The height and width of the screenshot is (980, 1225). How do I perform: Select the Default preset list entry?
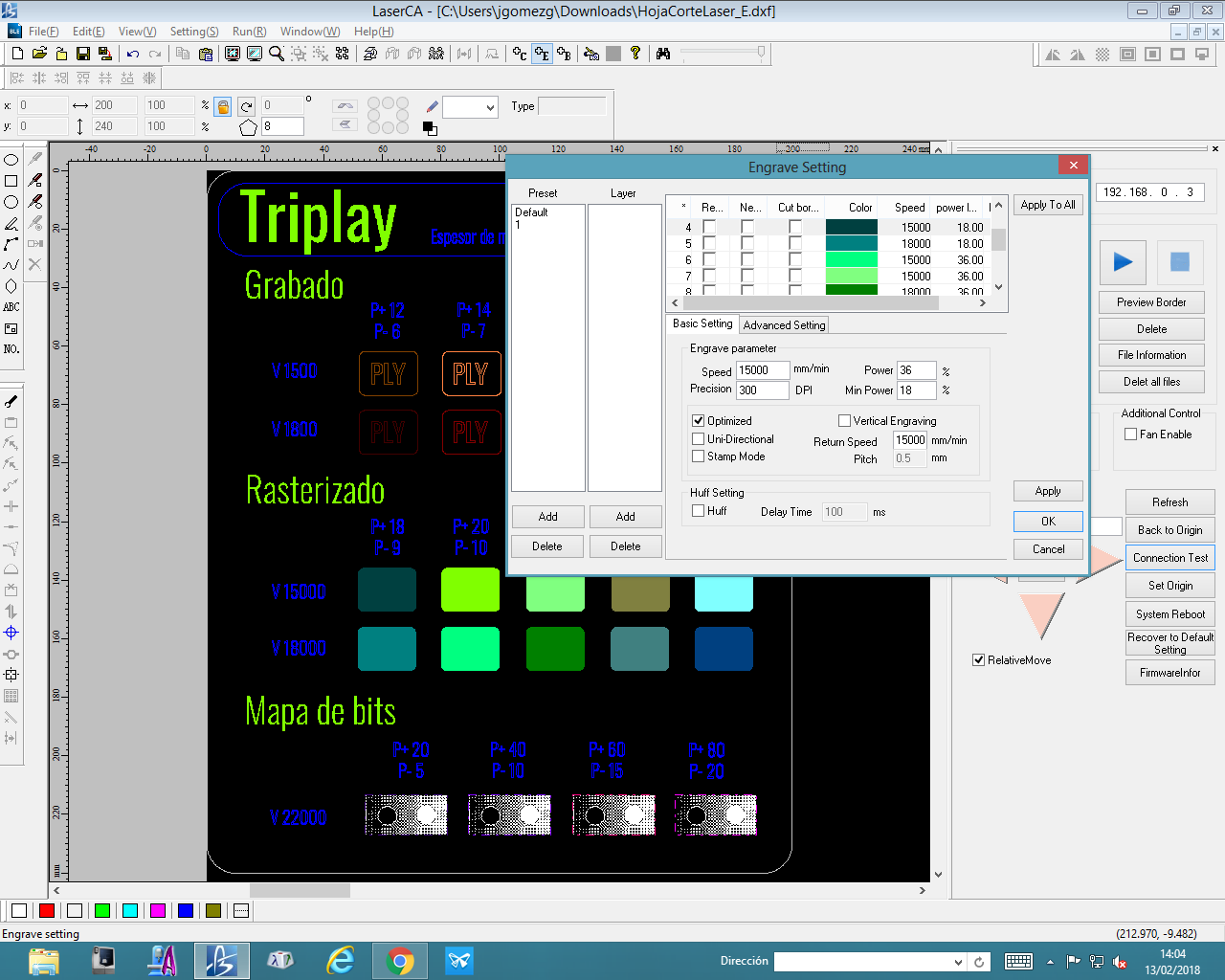coord(531,212)
